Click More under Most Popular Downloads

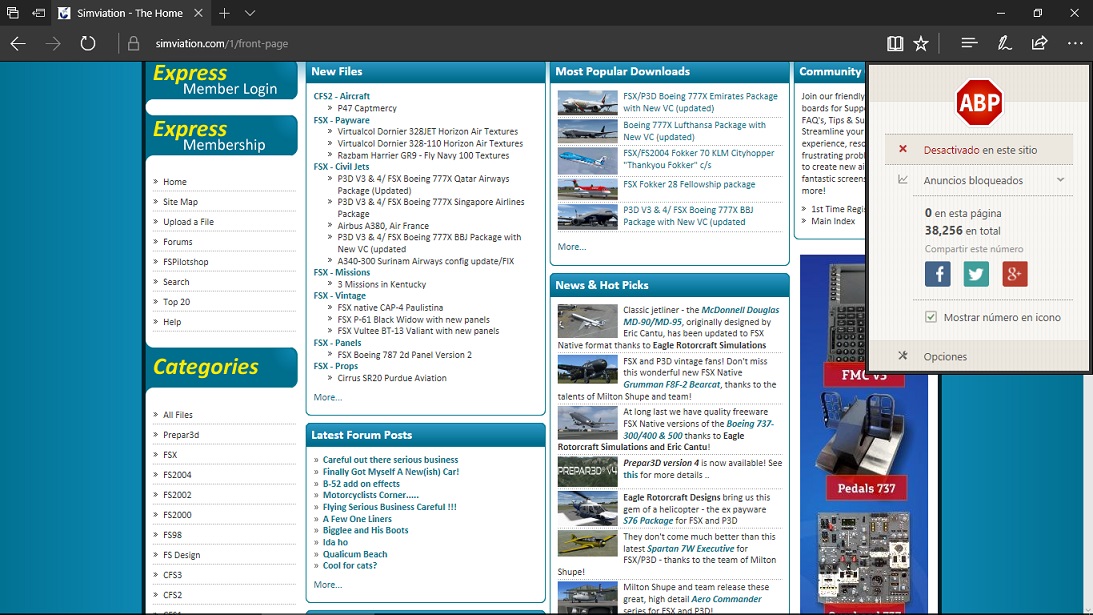pyautogui.click(x=572, y=247)
